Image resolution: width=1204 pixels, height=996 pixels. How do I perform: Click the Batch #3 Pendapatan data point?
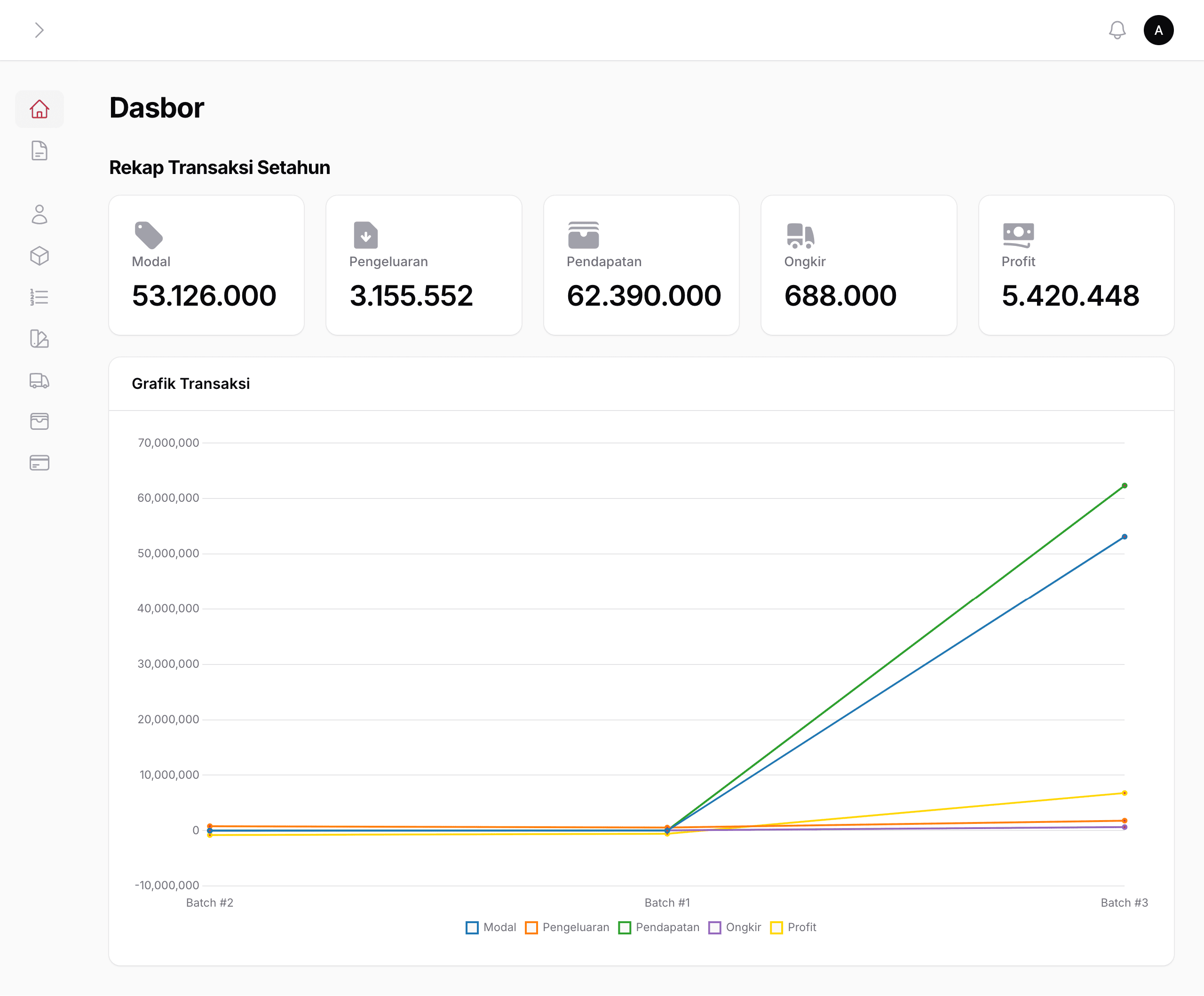pos(1125,486)
